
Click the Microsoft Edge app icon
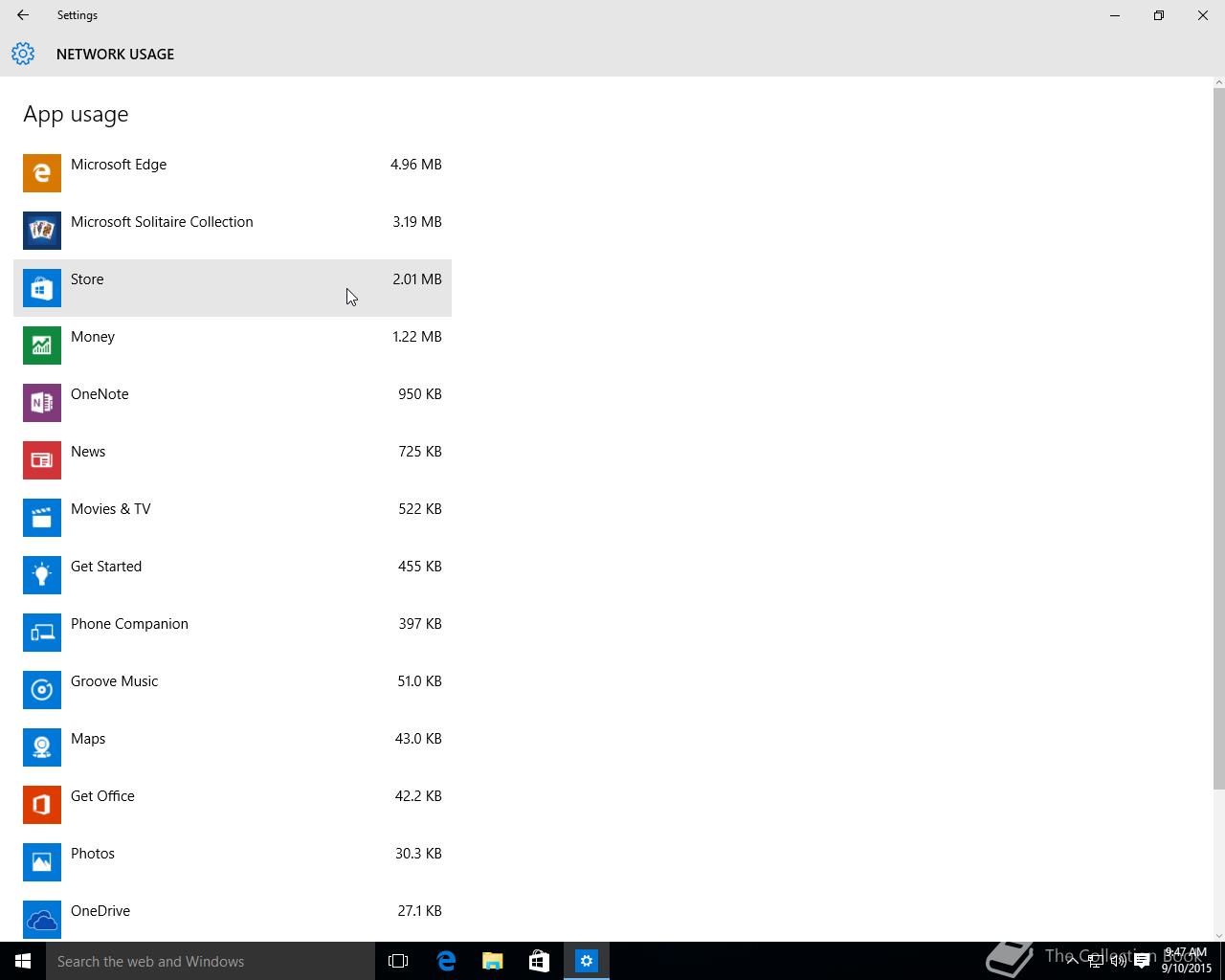point(42,173)
